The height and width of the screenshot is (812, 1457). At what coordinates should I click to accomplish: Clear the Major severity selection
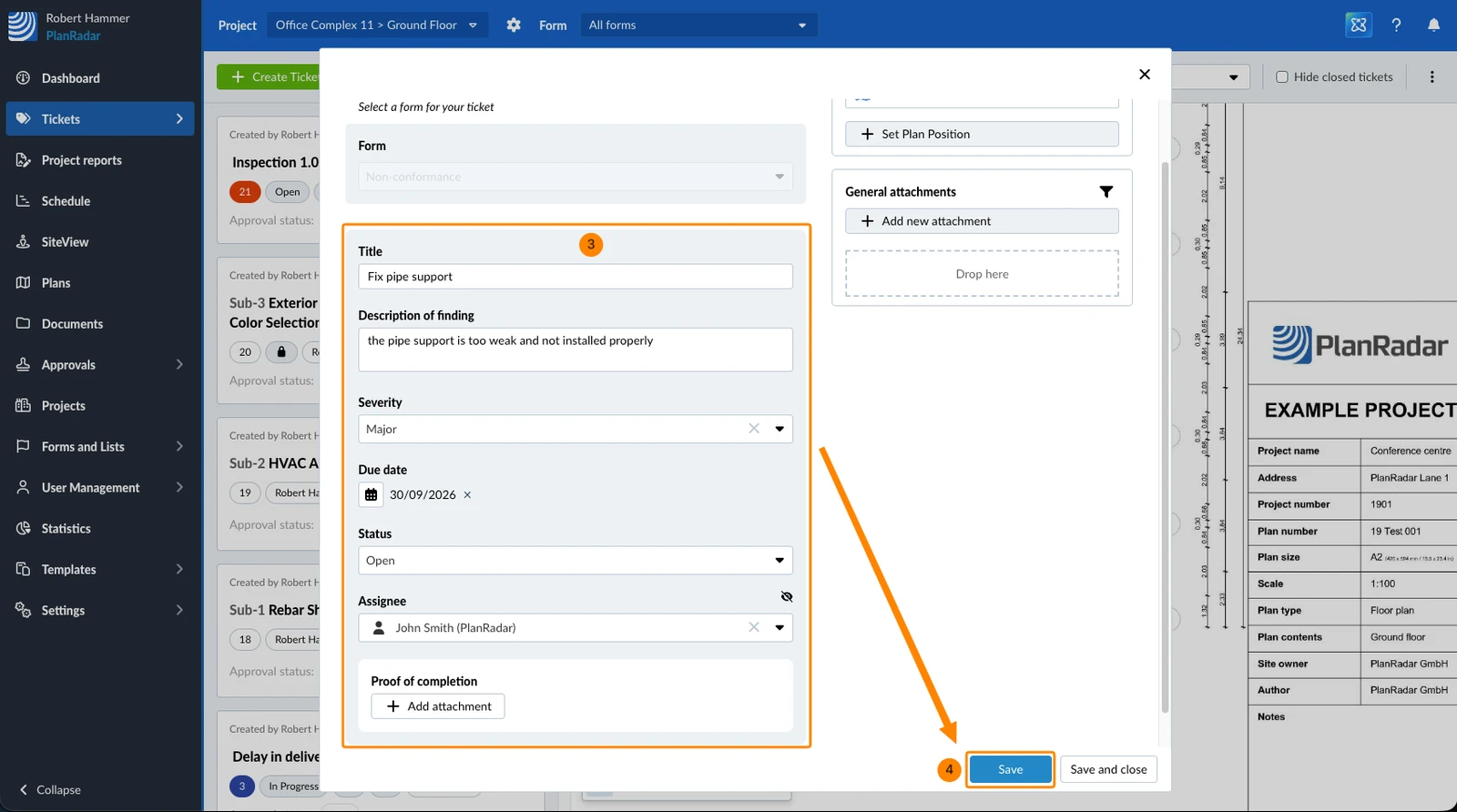(754, 429)
